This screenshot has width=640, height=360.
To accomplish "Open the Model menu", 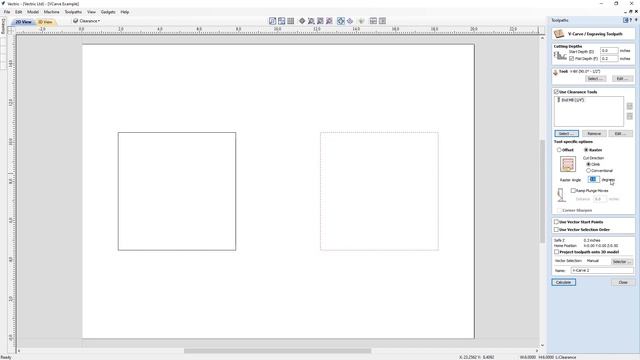I will point(33,12).
